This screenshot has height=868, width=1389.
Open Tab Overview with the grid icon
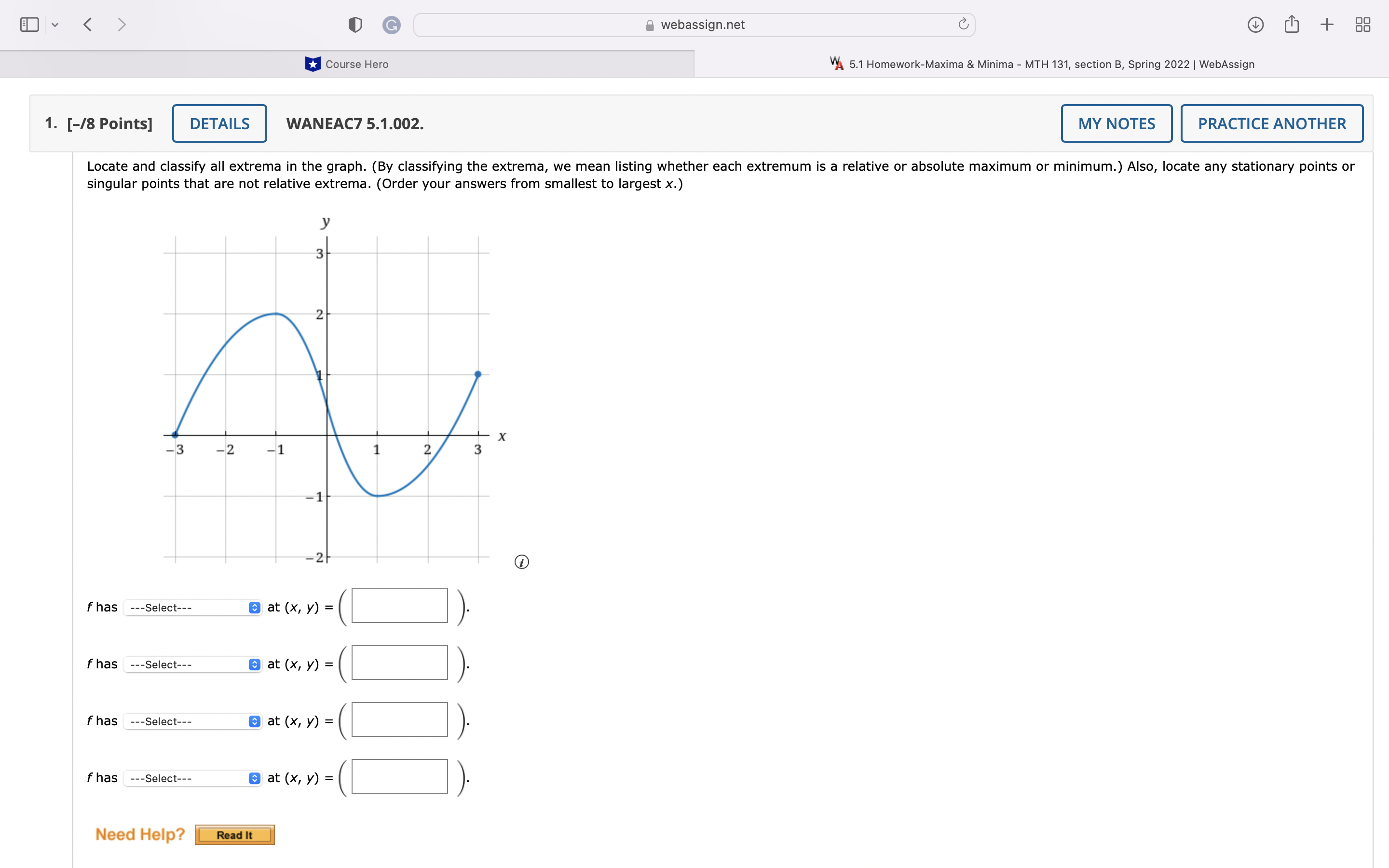click(x=1362, y=24)
